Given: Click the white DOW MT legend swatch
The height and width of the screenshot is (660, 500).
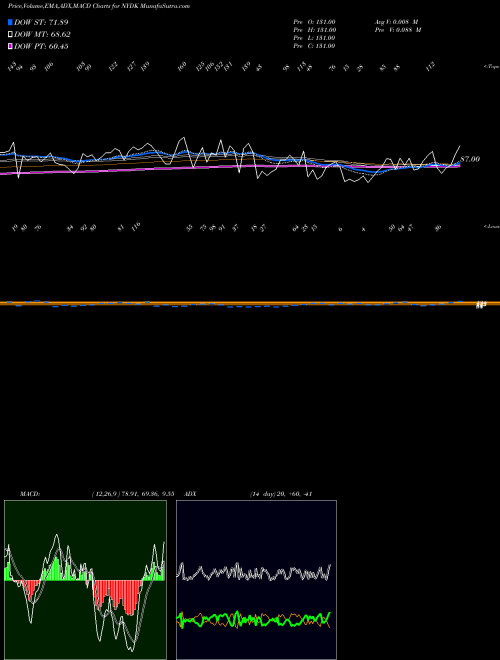Looking at the screenshot, I should point(11,35).
